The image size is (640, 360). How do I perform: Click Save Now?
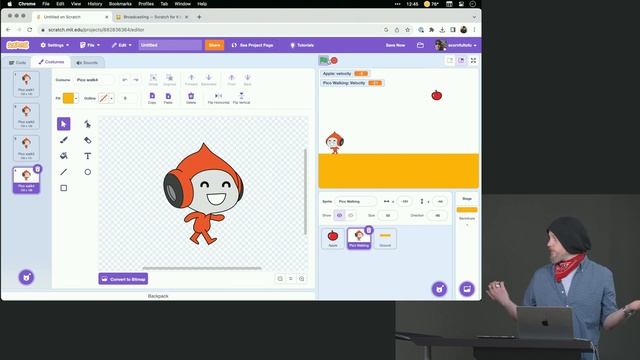click(x=396, y=45)
